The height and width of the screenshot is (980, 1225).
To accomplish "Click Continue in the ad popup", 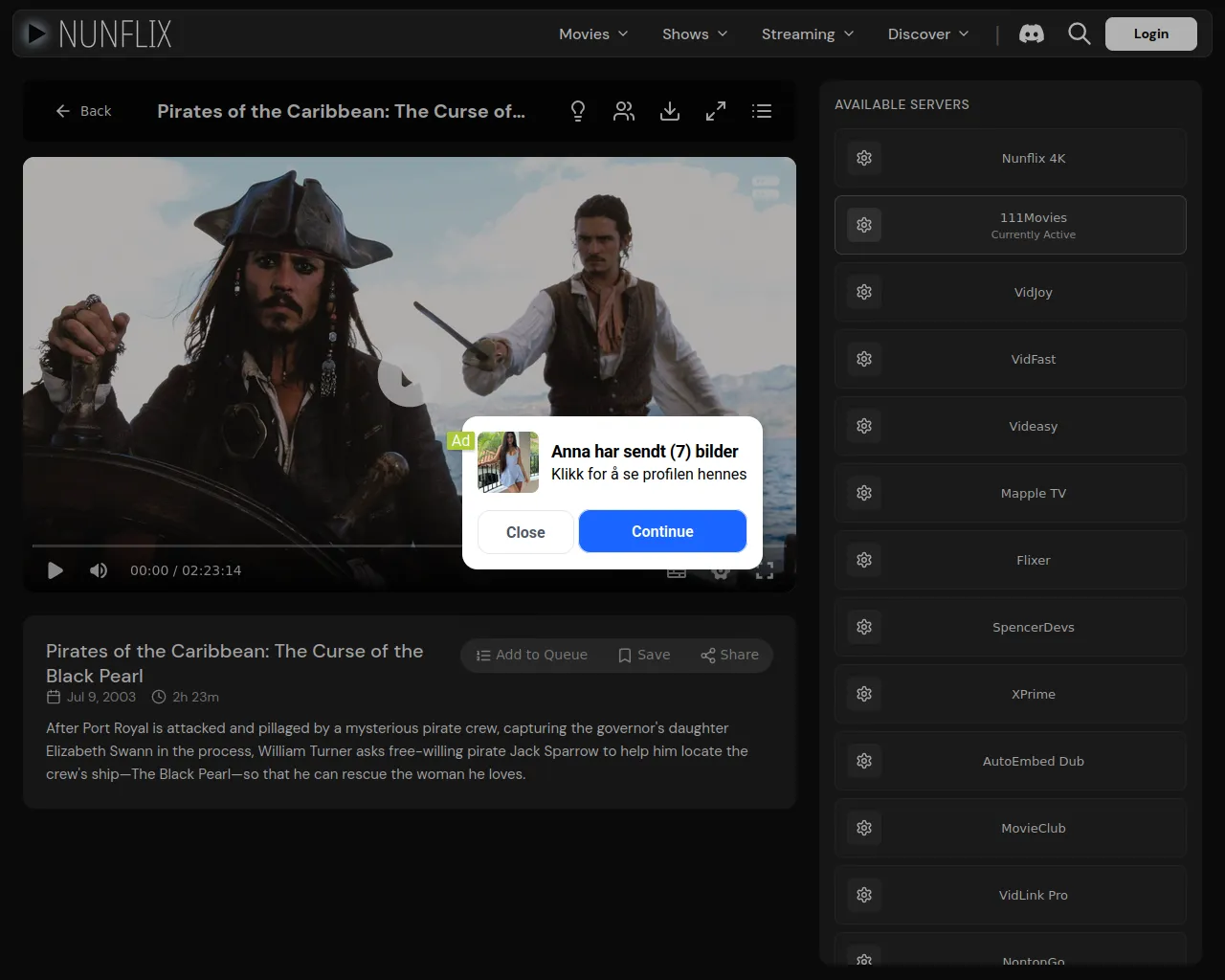I will (662, 531).
